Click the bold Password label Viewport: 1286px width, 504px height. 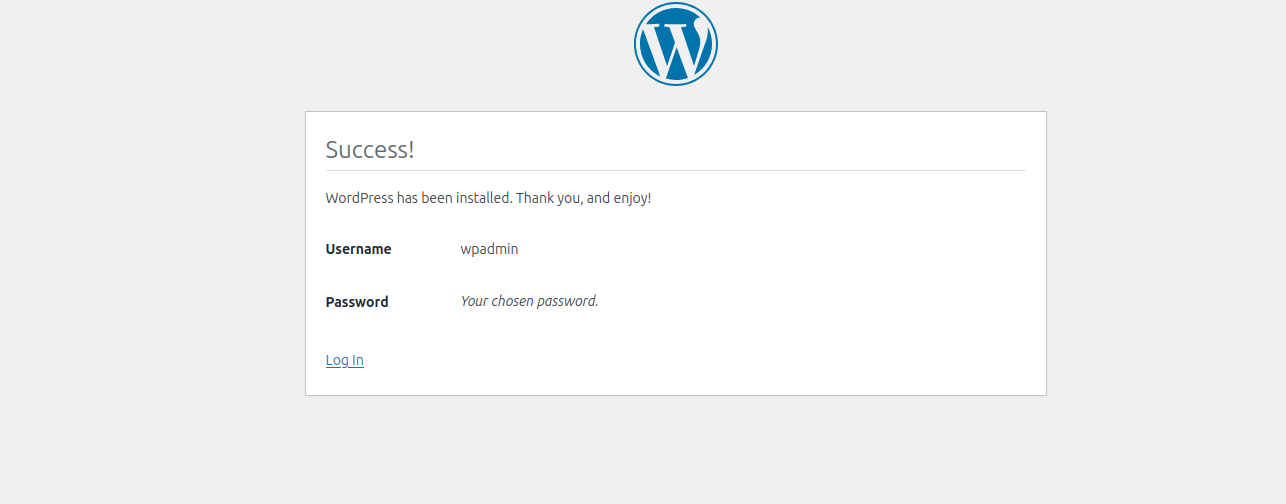pos(357,301)
